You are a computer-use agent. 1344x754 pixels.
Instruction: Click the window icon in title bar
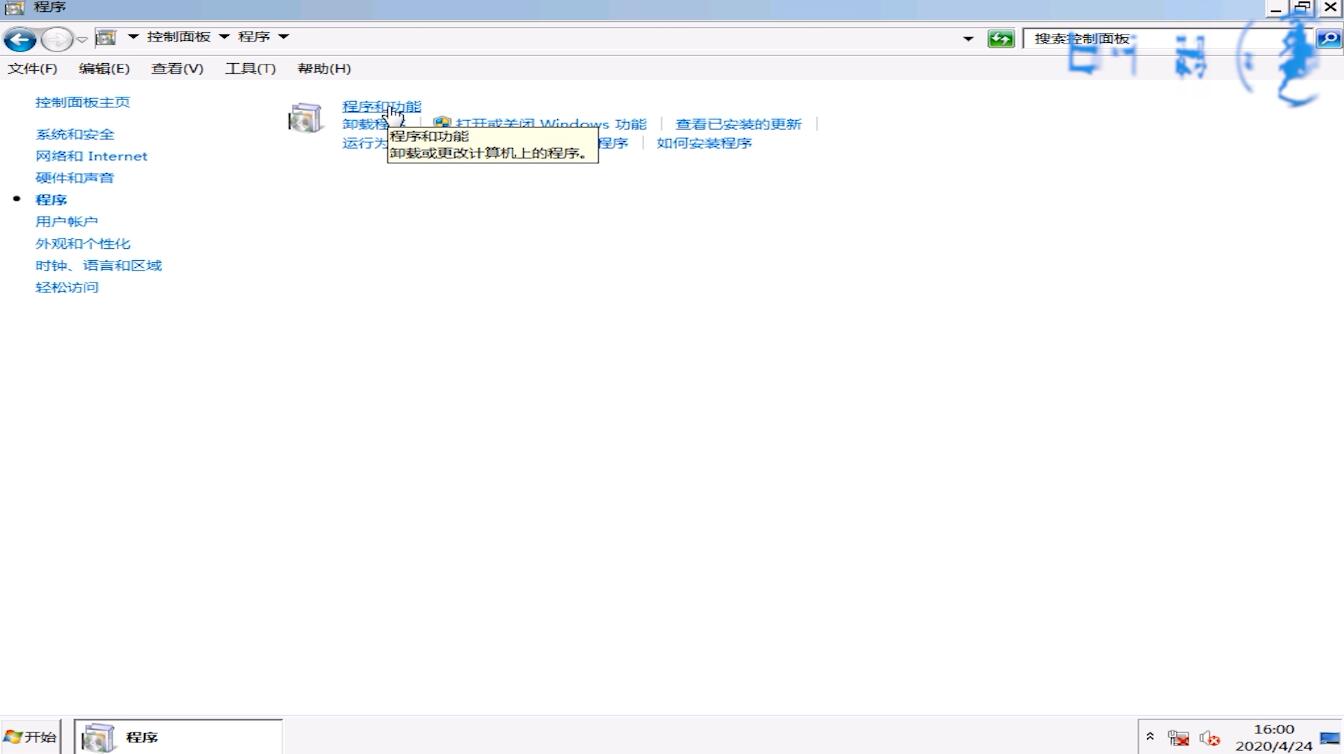(15, 8)
